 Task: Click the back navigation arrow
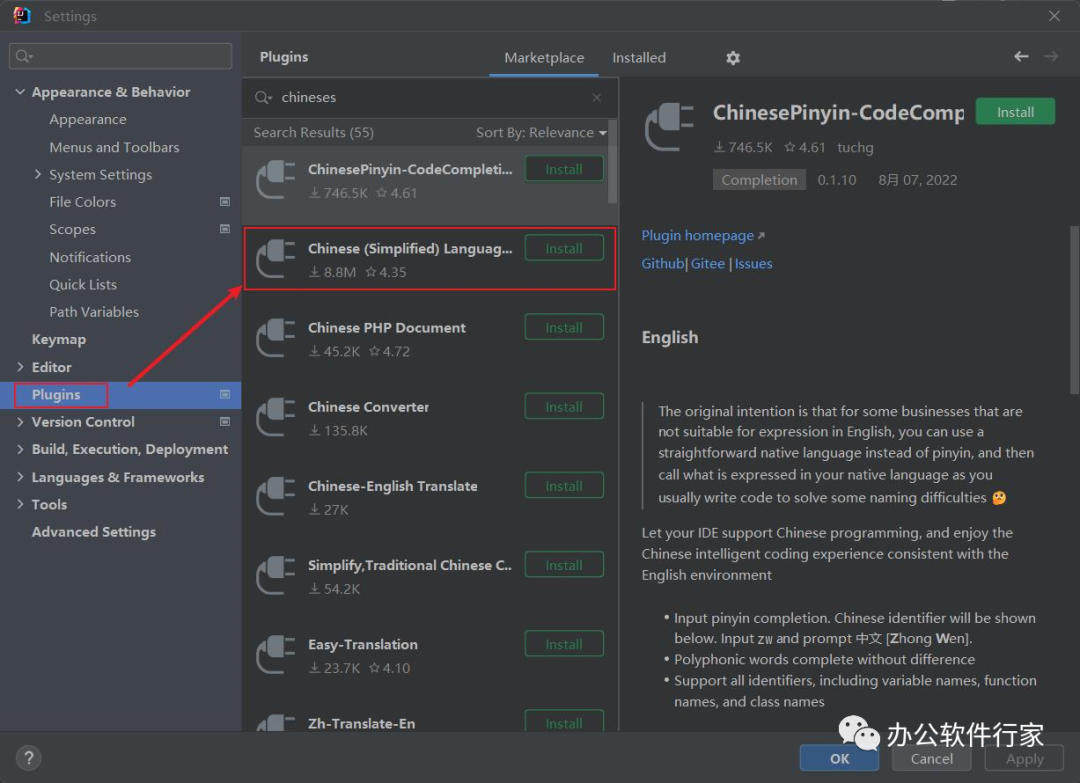coord(1021,57)
